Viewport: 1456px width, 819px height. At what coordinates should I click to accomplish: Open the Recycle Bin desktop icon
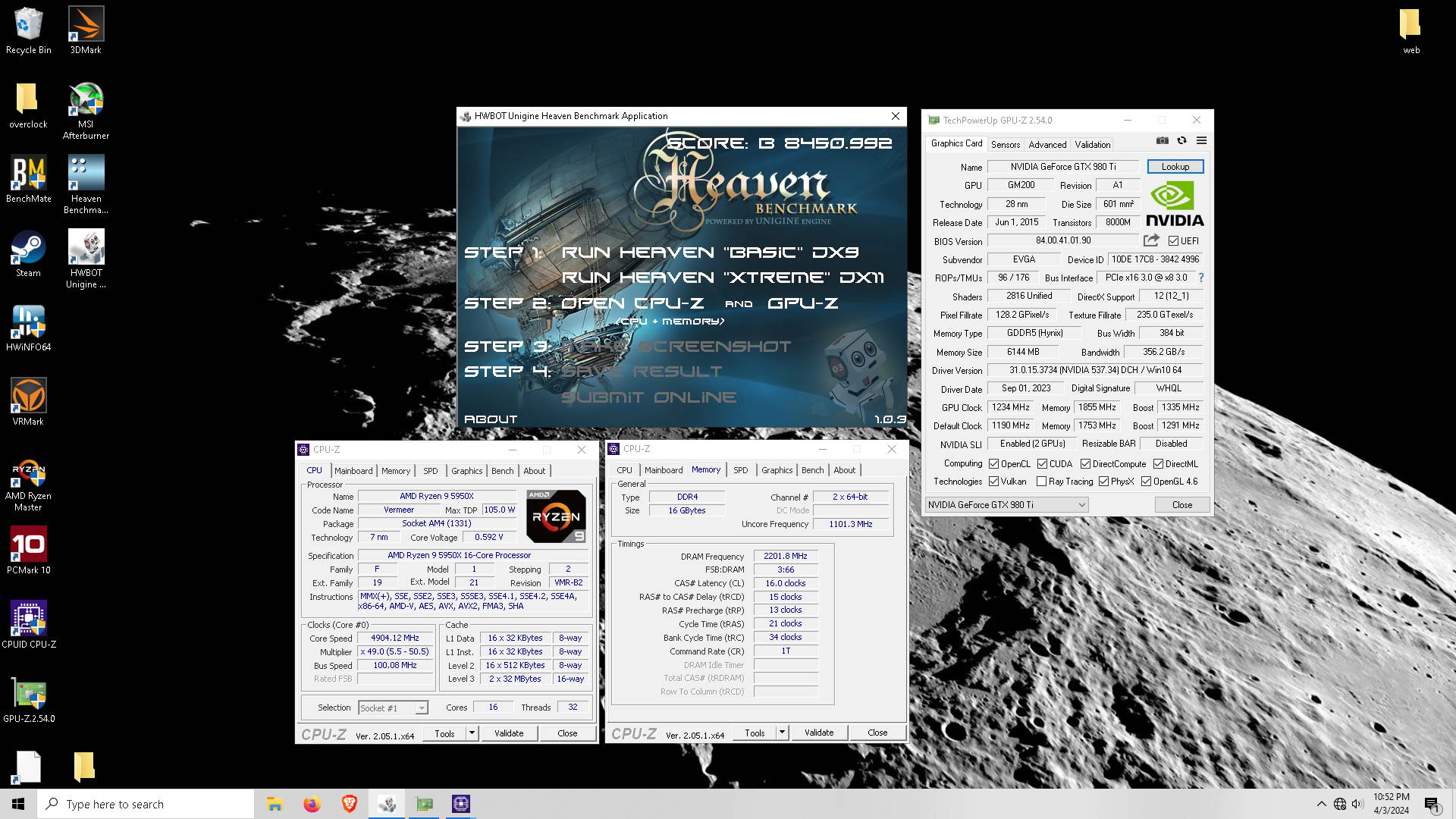(x=28, y=30)
